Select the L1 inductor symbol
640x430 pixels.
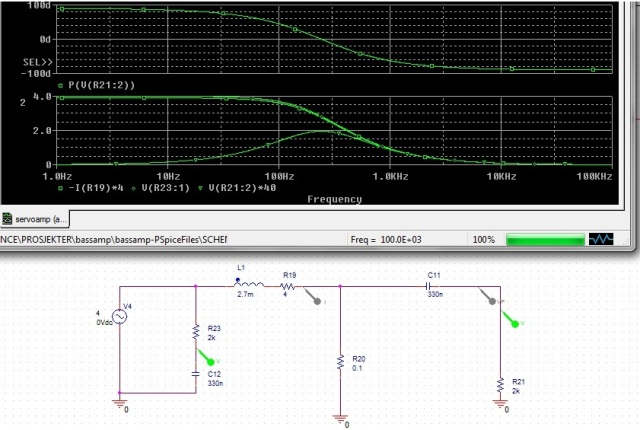tap(249, 284)
